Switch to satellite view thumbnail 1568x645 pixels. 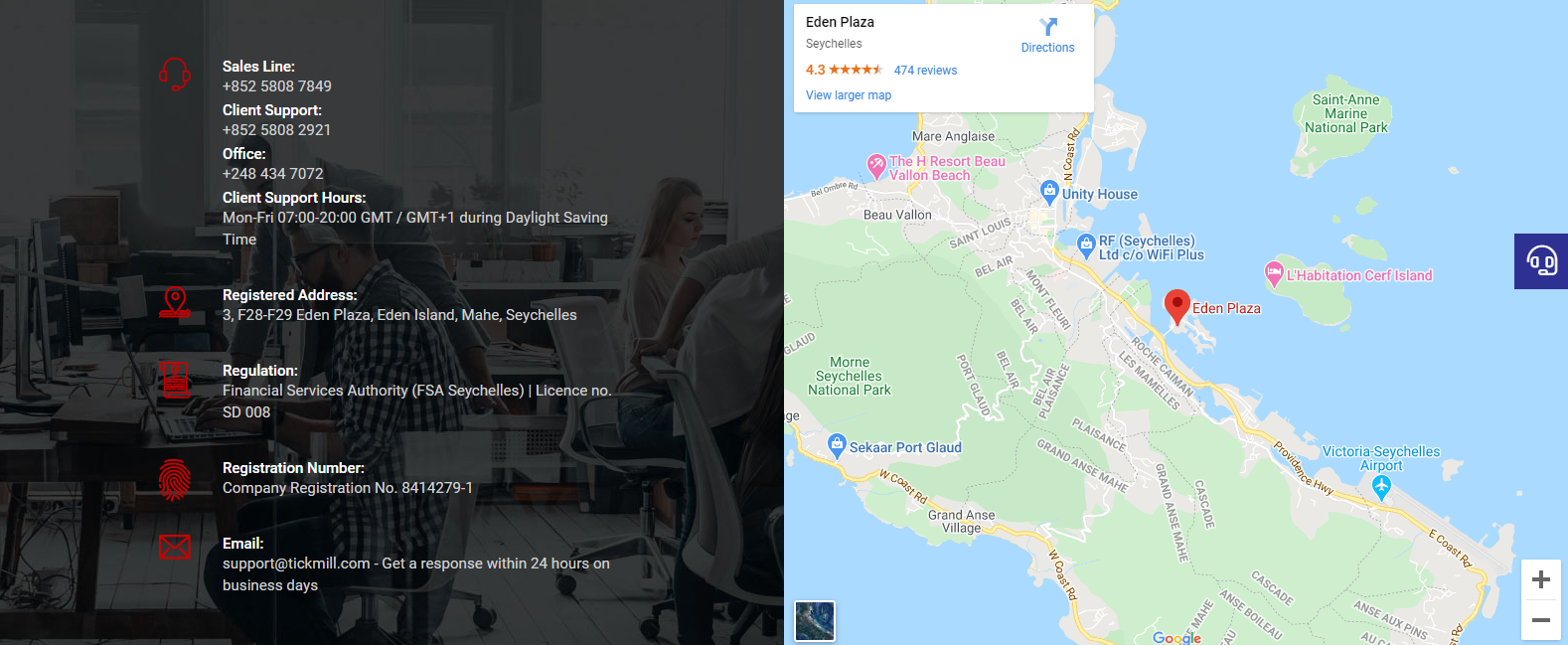(x=815, y=621)
